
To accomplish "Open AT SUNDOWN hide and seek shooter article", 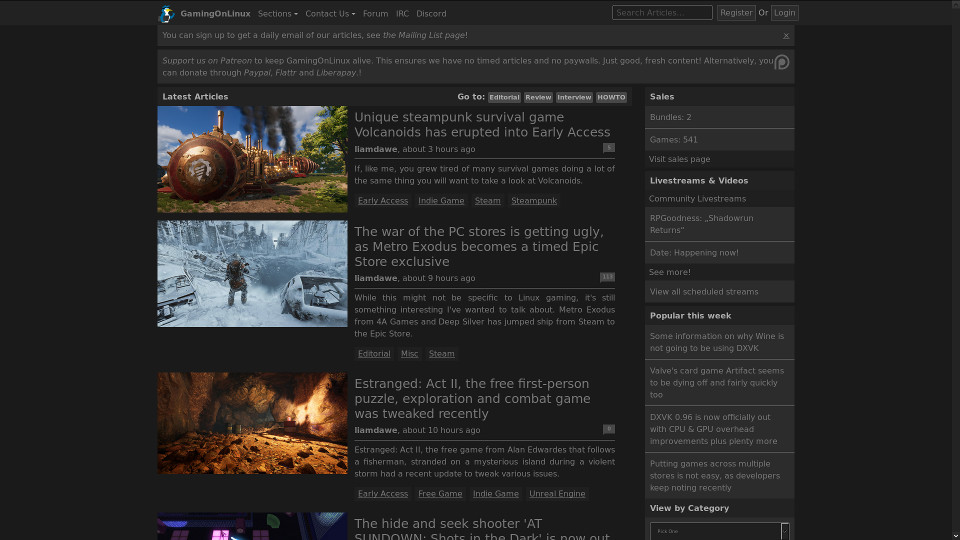I will coord(482,528).
